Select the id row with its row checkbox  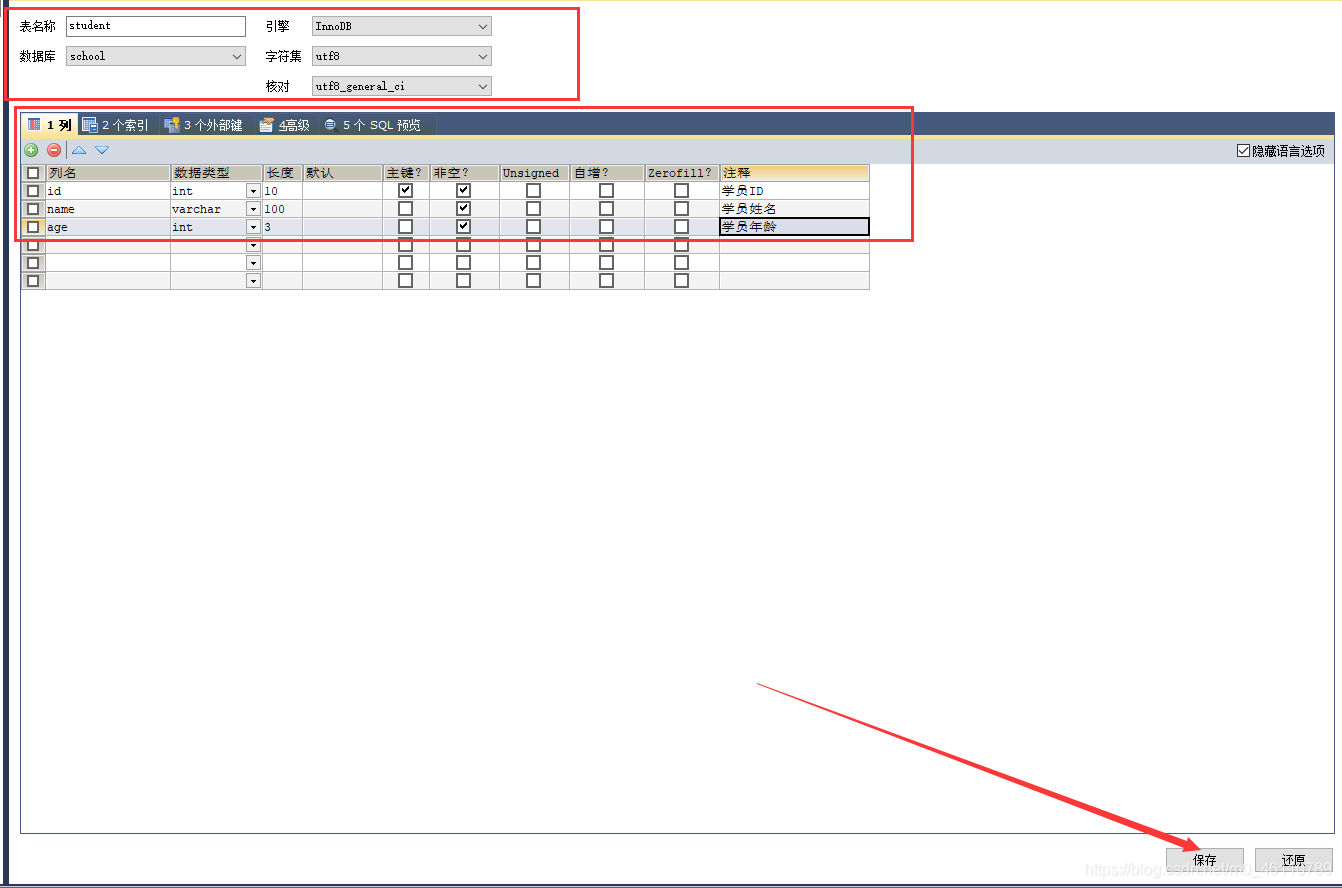[x=33, y=190]
